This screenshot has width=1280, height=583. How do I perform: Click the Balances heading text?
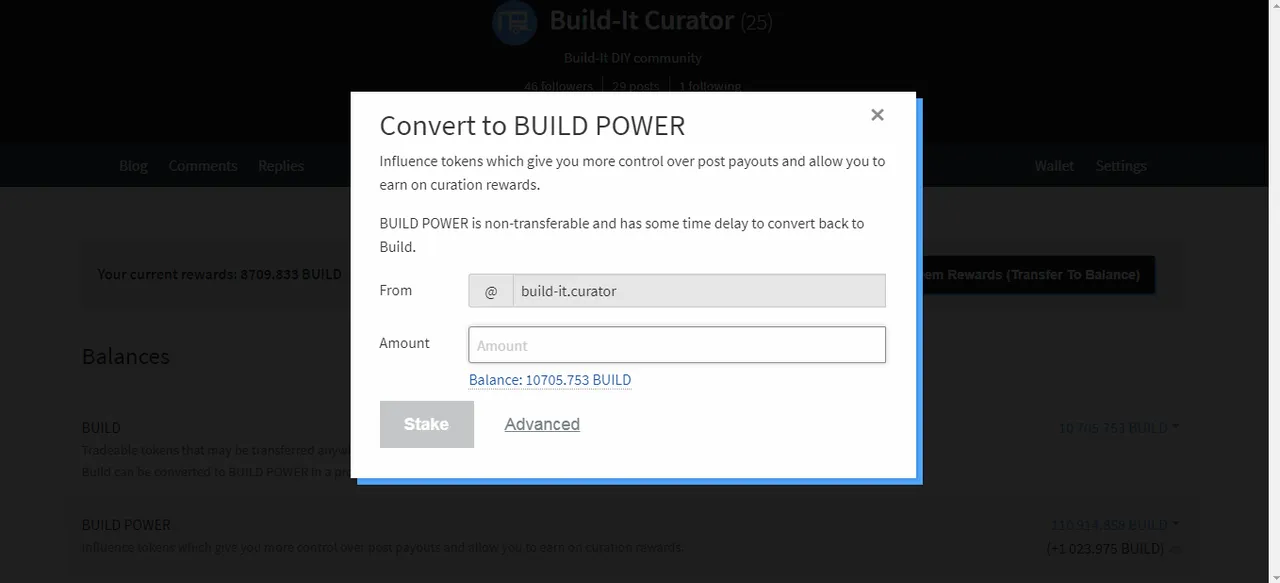pyautogui.click(x=126, y=357)
